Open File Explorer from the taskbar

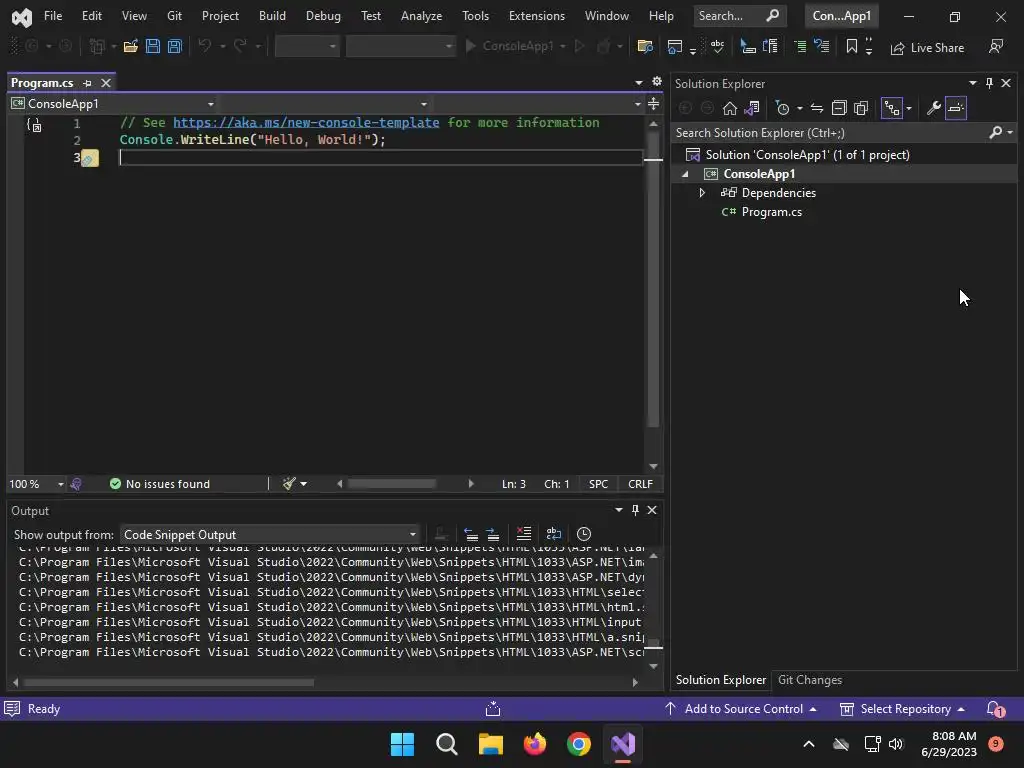tap(490, 744)
